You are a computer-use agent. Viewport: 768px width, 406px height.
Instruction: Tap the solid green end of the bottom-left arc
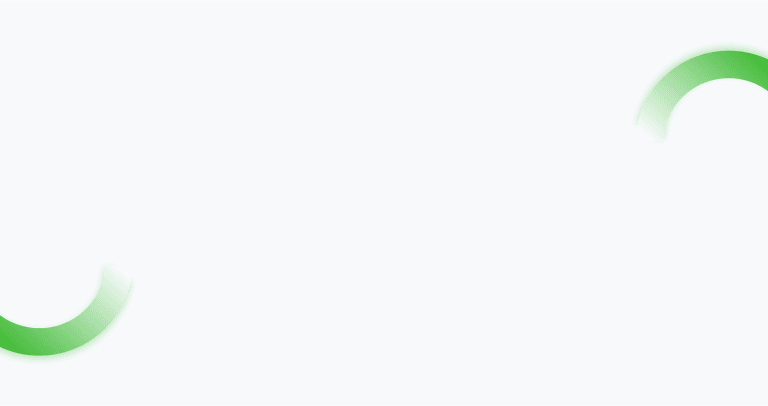coord(11,337)
